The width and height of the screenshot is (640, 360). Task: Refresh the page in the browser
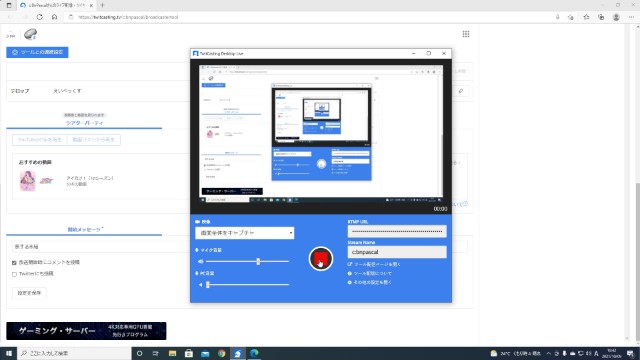[40, 17]
